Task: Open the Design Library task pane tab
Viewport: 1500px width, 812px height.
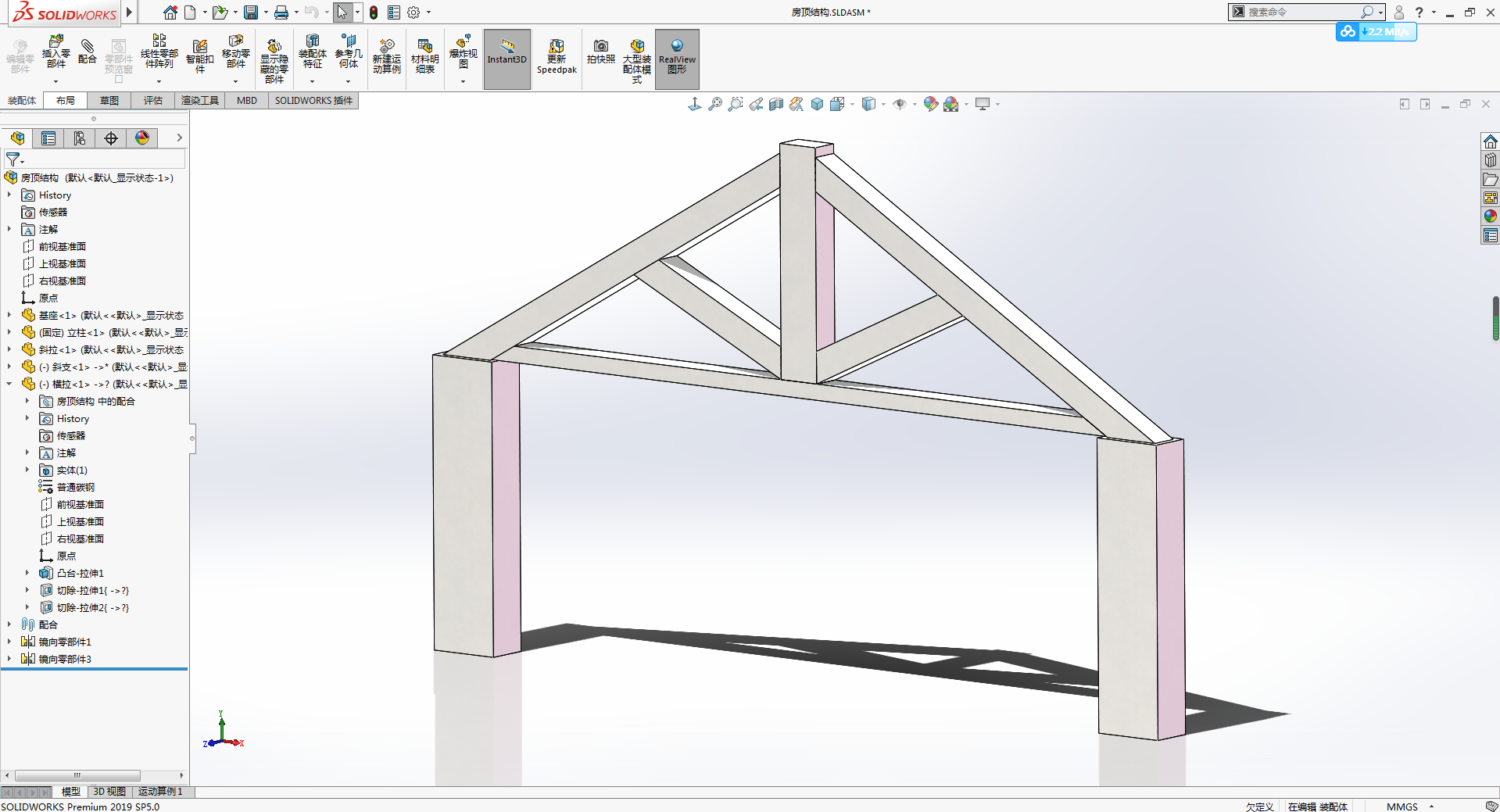Action: 1491,160
